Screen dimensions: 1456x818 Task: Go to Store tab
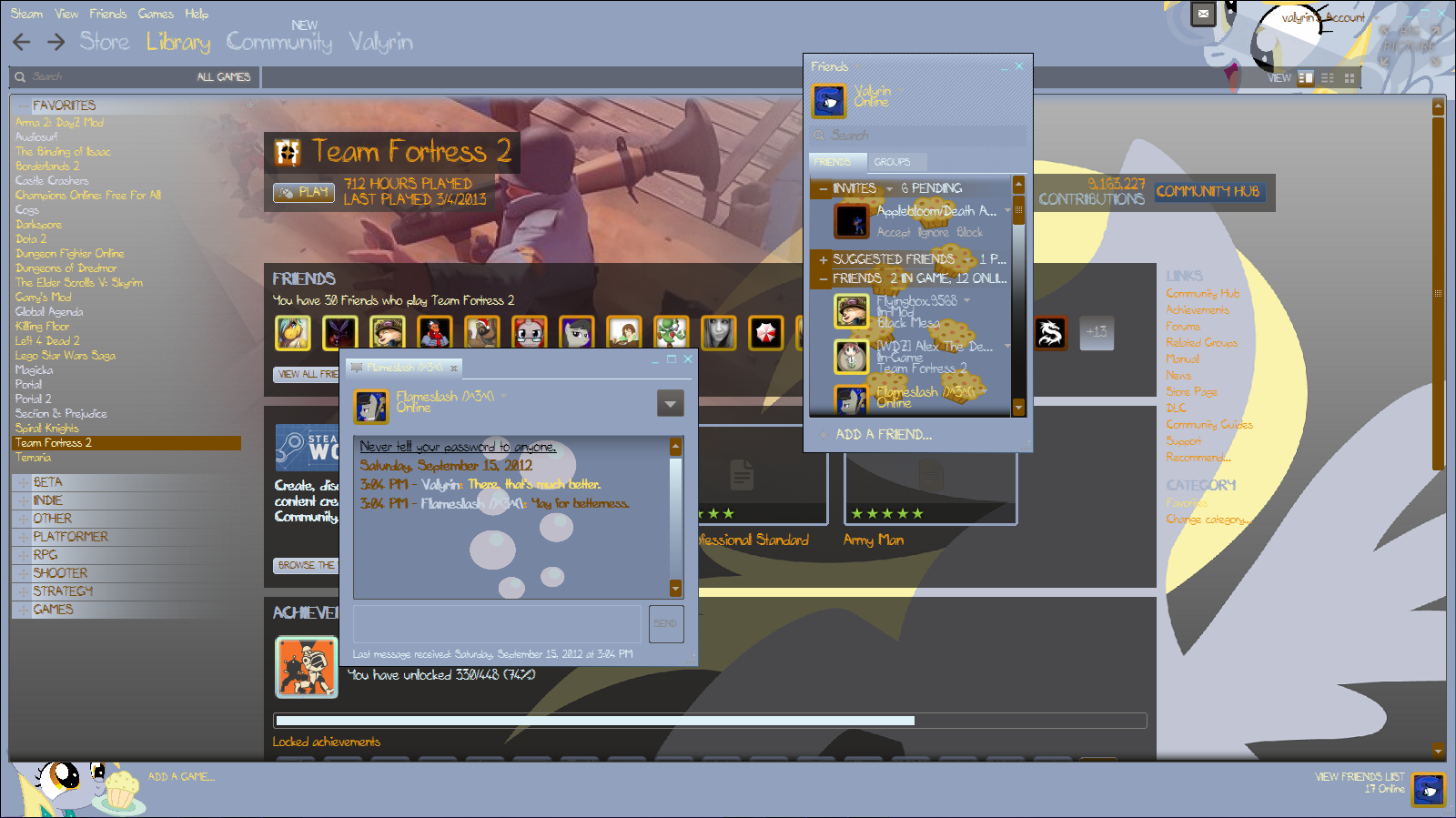coord(105,42)
